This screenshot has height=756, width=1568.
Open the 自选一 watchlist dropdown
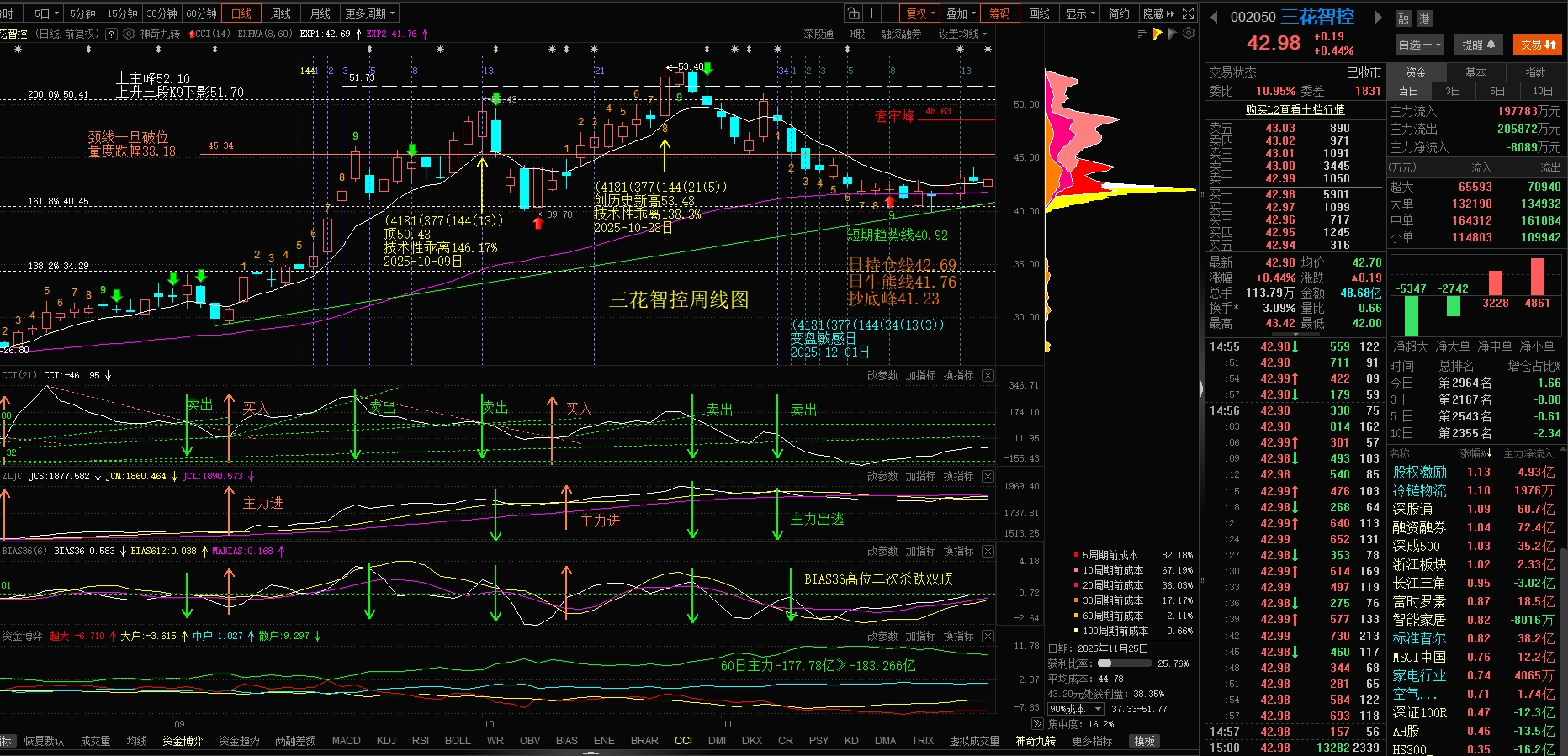[x=1419, y=45]
